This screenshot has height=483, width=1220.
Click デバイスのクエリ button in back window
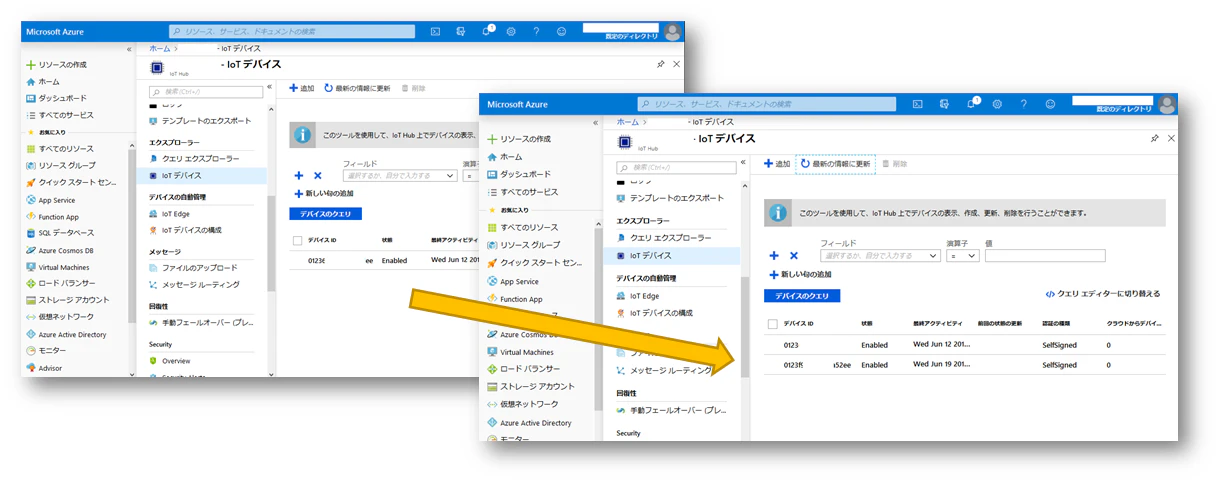(325, 214)
